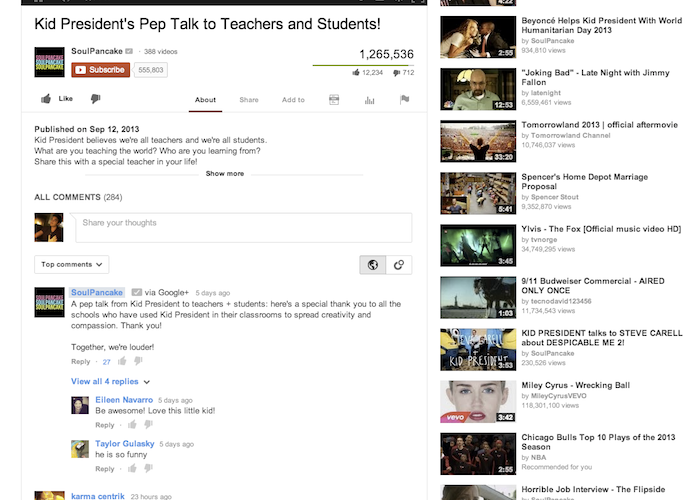Click the SoulPancake channel avatar beside Subscribe

point(50,62)
